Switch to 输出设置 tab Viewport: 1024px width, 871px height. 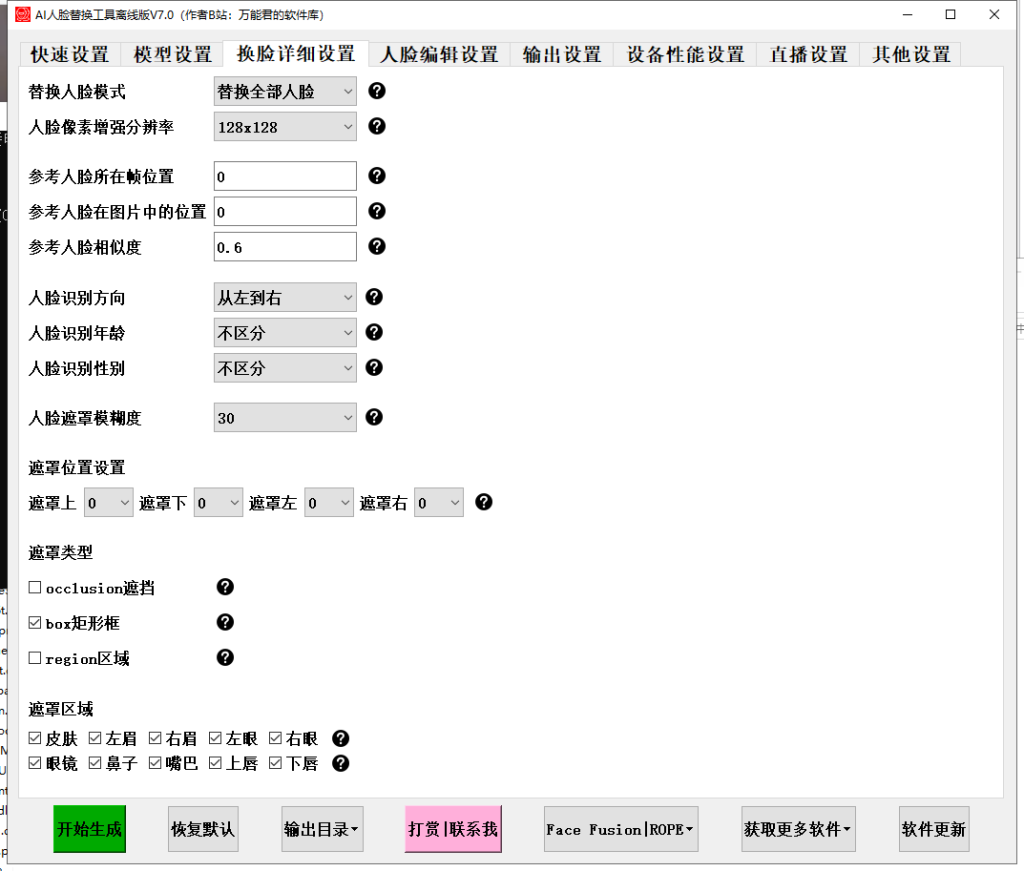pos(562,55)
